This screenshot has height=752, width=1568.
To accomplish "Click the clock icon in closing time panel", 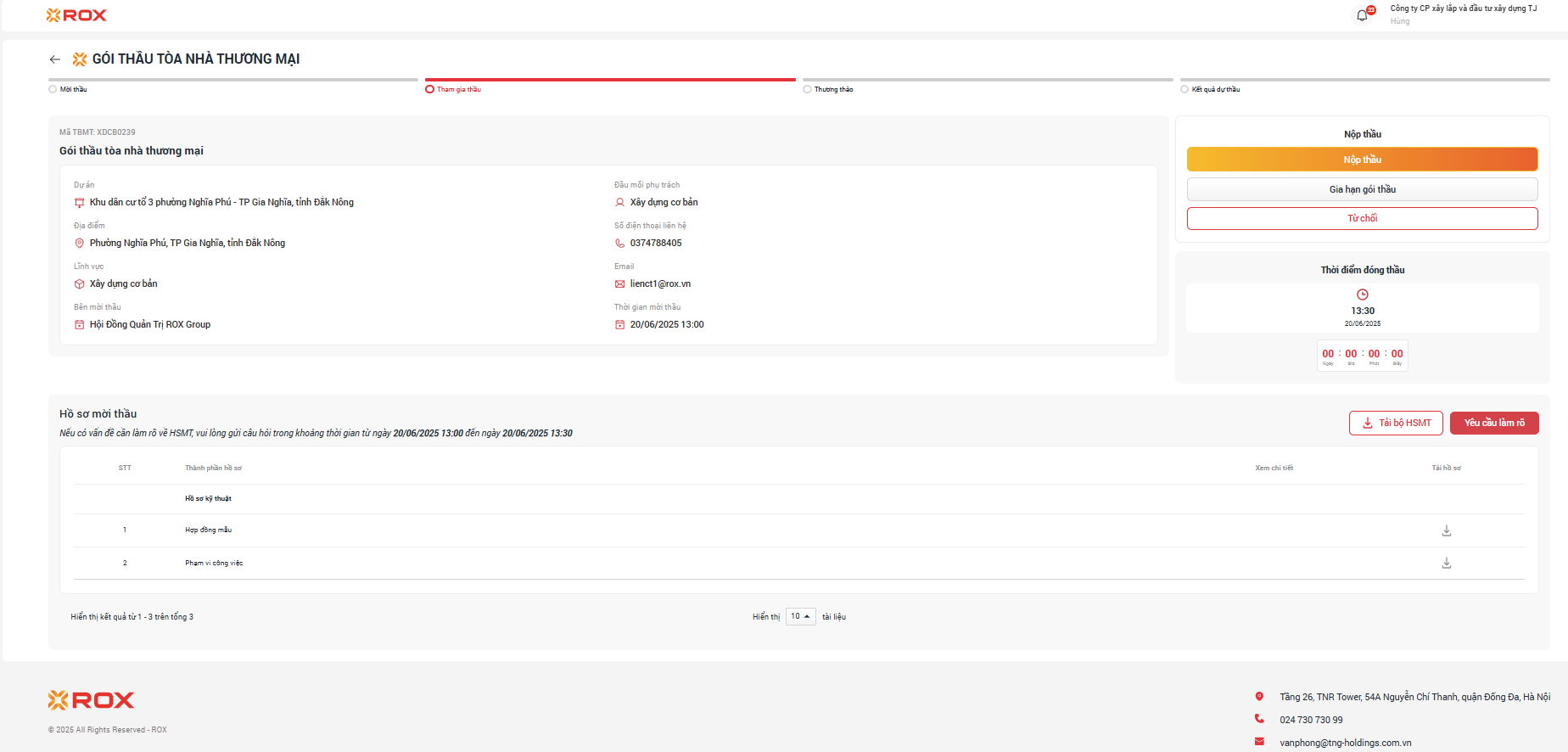I will tap(1363, 295).
